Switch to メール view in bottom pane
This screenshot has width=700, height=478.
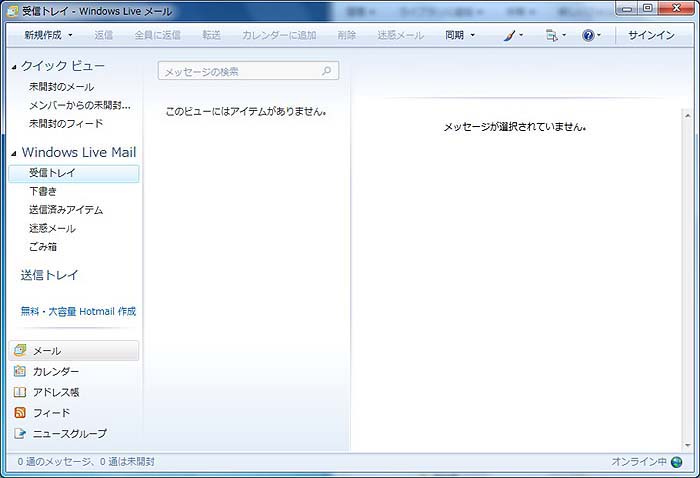pos(47,351)
